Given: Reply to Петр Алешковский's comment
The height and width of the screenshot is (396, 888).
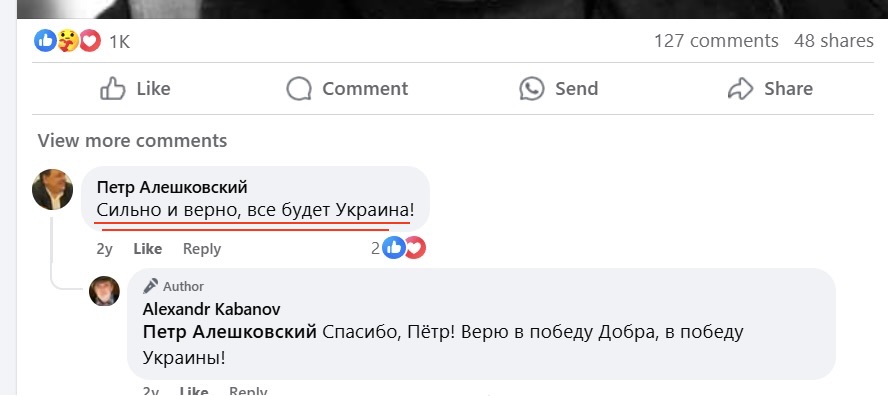Looking at the screenshot, I should click(x=202, y=249).
